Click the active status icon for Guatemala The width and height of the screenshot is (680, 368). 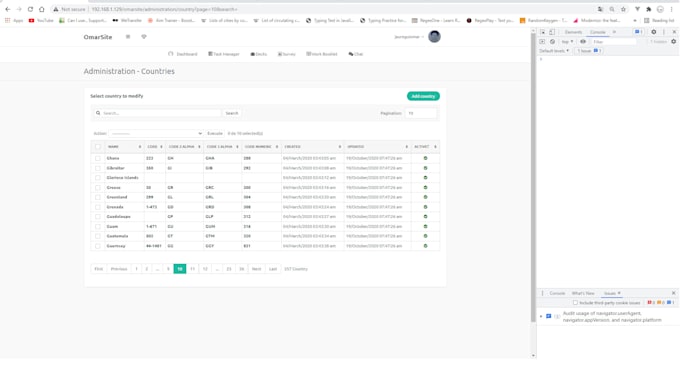click(425, 236)
